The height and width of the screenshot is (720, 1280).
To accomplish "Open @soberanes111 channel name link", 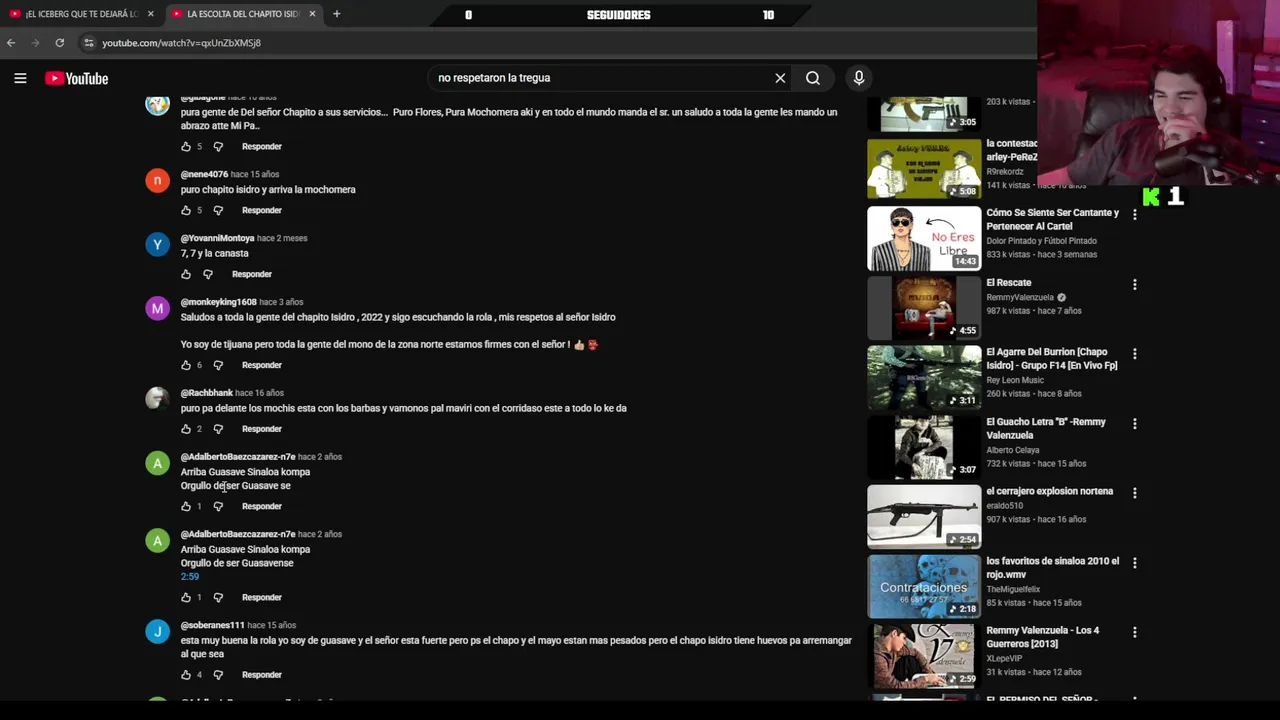I will click(x=213, y=625).
